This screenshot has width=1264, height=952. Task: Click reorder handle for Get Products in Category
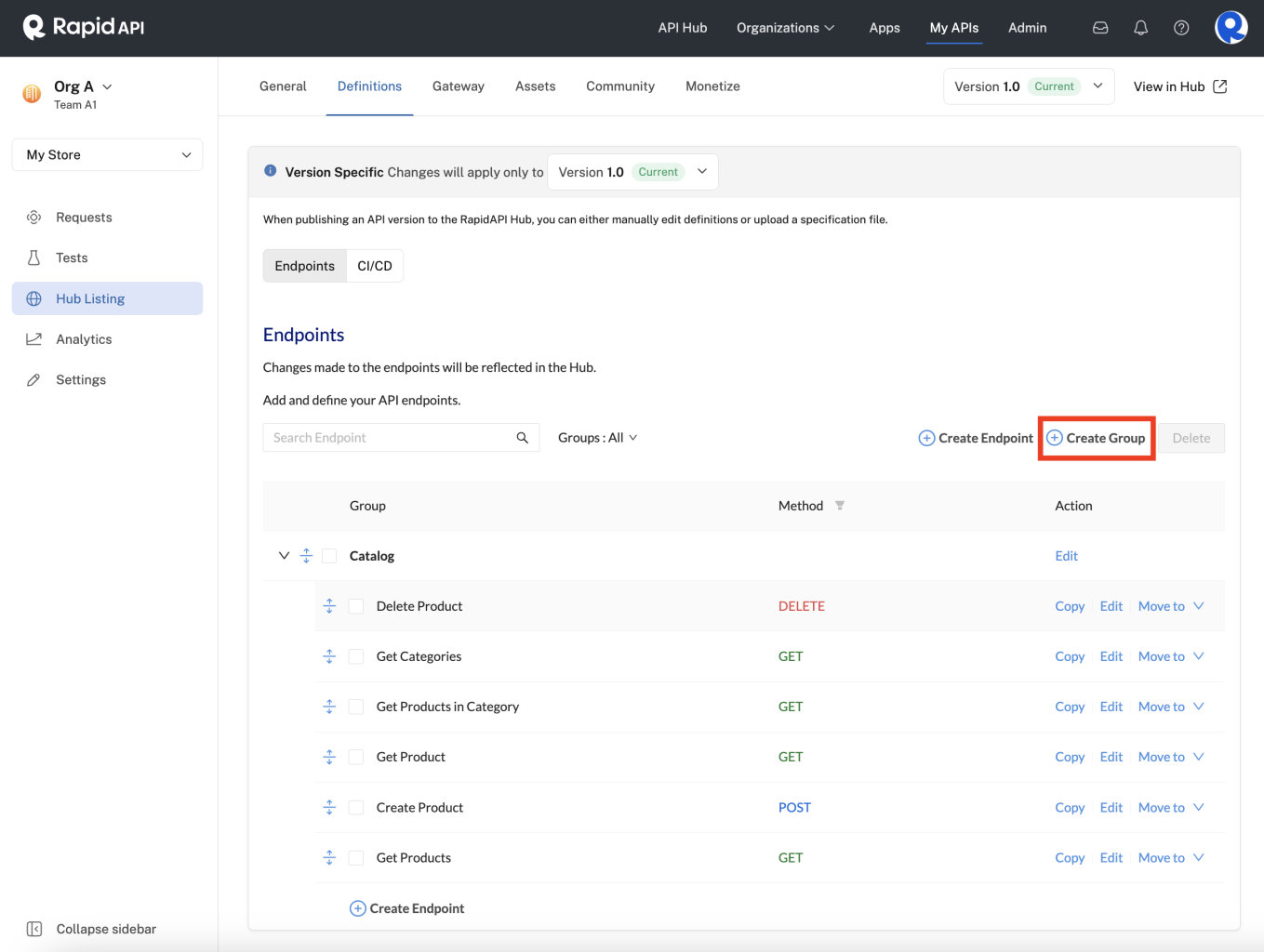coord(329,707)
